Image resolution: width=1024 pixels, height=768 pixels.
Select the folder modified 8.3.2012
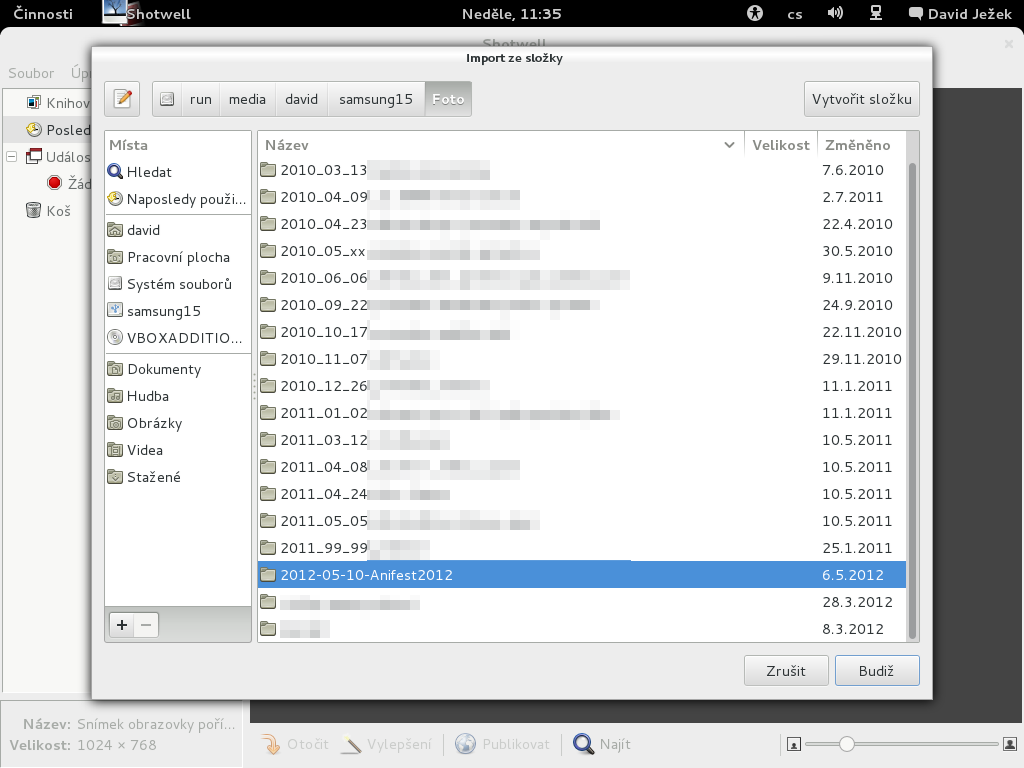582,629
